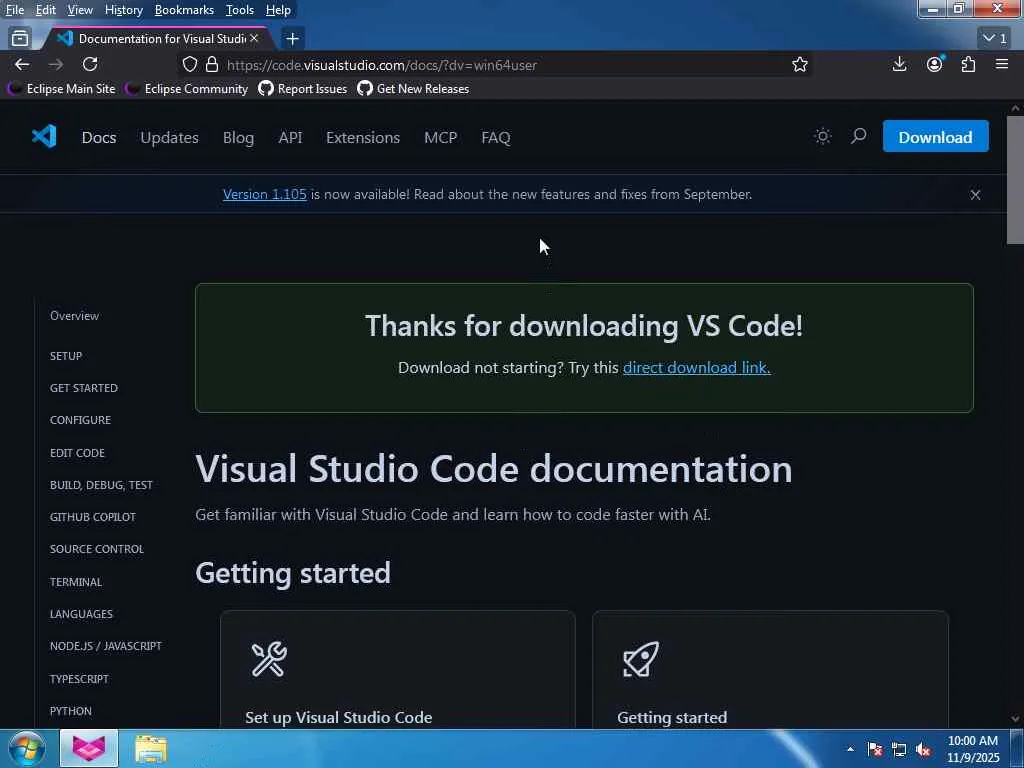Image resolution: width=1024 pixels, height=768 pixels.
Task: Open the Set up Visual Studio Code card
Action: [398, 669]
